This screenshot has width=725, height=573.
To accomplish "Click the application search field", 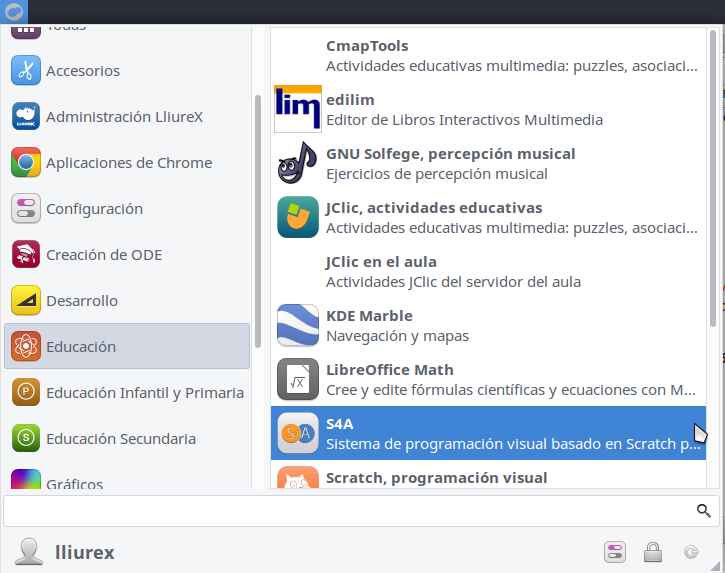I will (348, 511).
